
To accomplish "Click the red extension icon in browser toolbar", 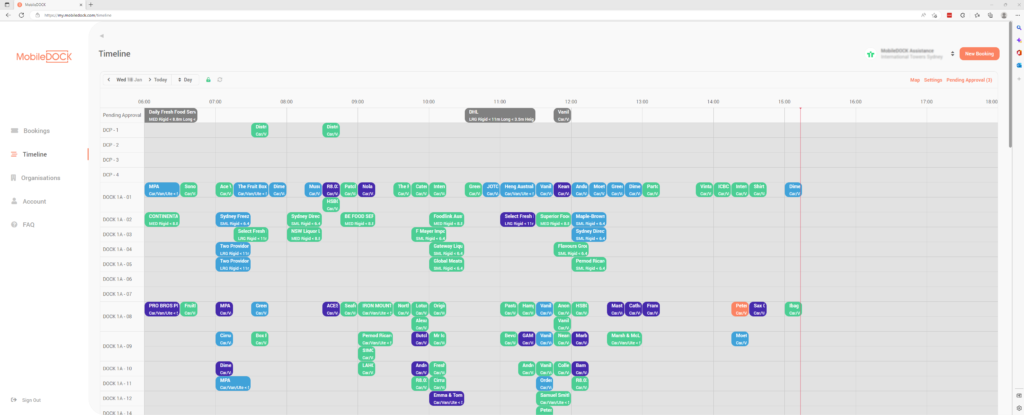I will (950, 14).
